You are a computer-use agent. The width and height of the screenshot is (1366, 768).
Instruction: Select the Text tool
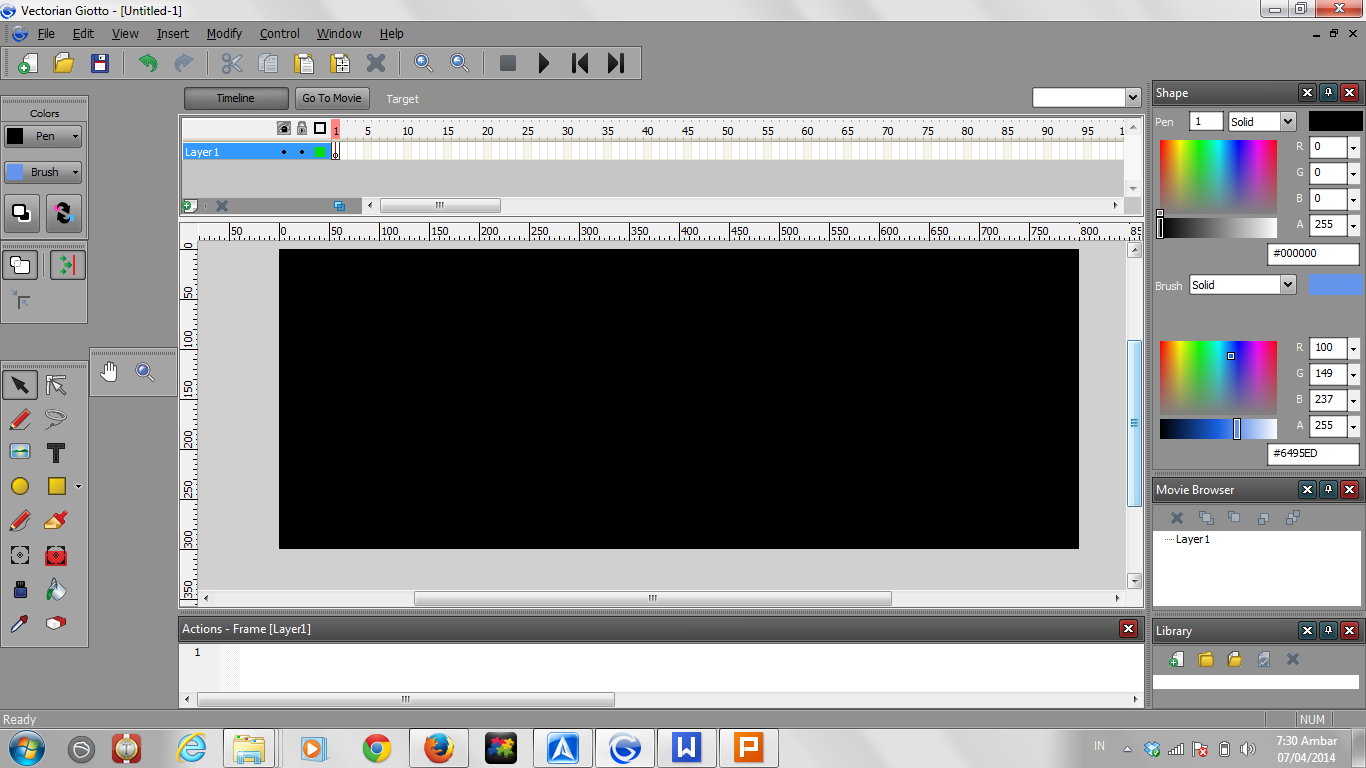point(55,452)
